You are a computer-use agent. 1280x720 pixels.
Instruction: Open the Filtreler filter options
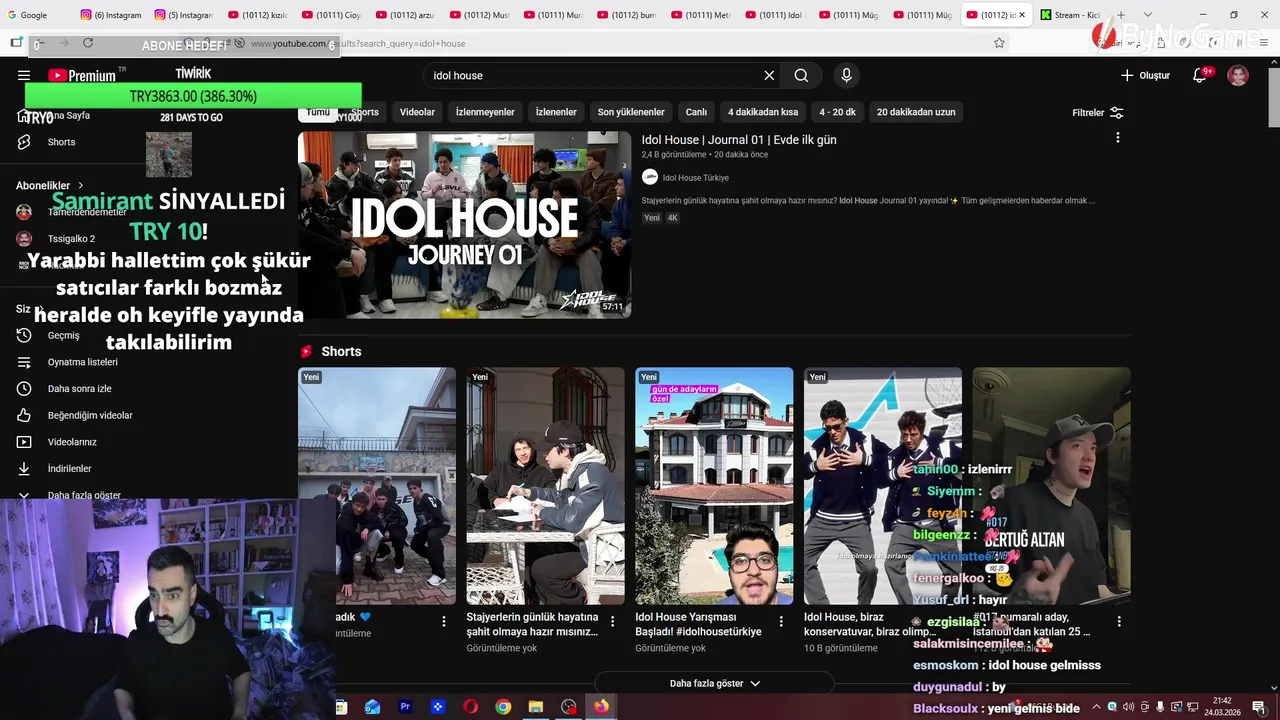pyautogui.click(x=1097, y=113)
